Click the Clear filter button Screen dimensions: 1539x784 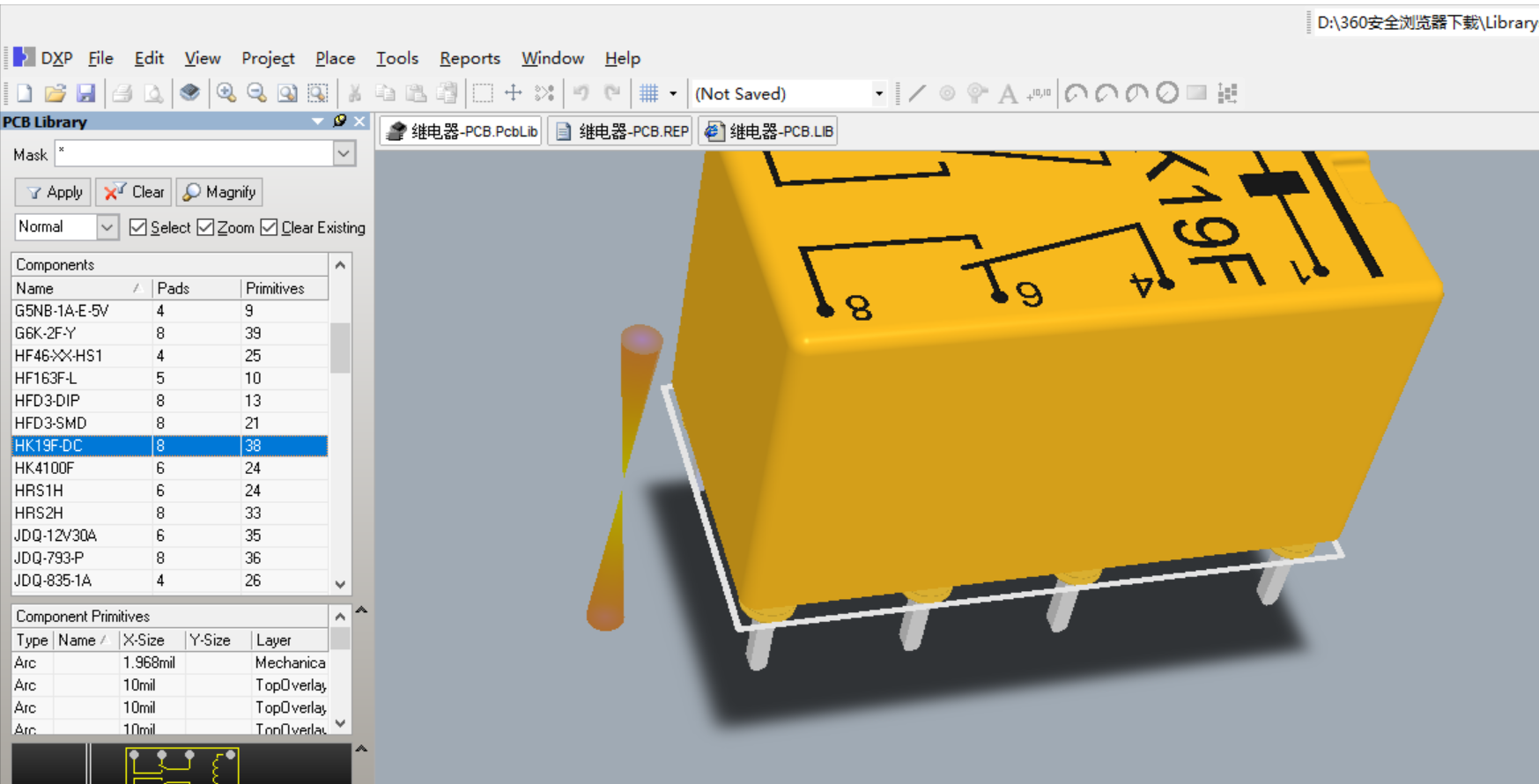[134, 192]
